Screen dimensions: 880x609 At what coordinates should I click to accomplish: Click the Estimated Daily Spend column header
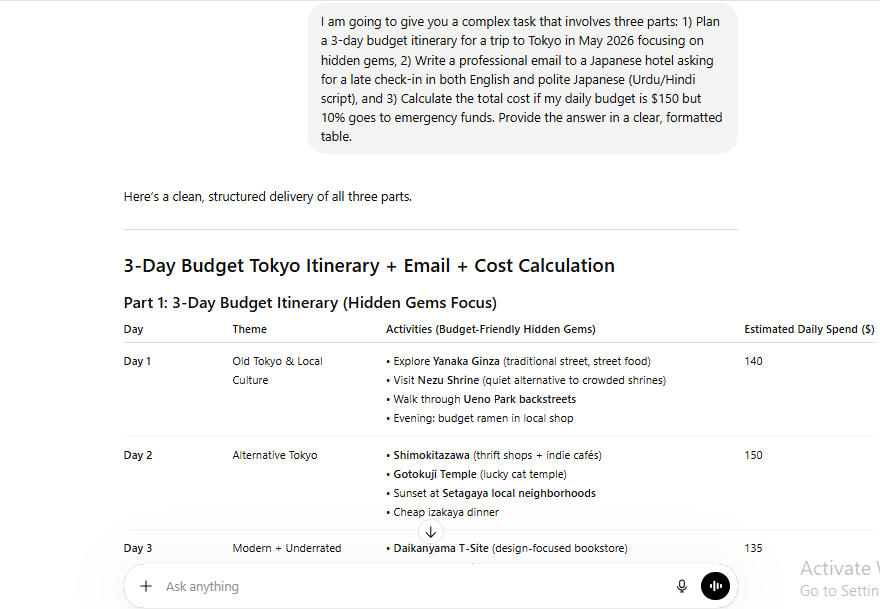[x=809, y=329]
